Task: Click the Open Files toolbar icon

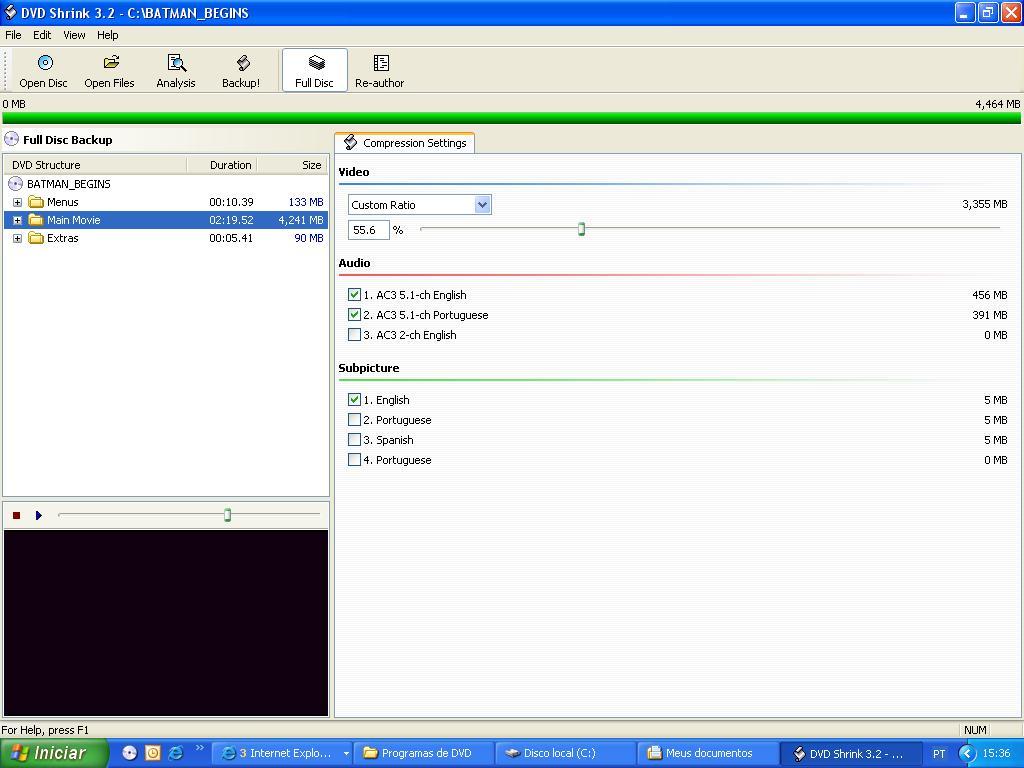Action: 109,71
